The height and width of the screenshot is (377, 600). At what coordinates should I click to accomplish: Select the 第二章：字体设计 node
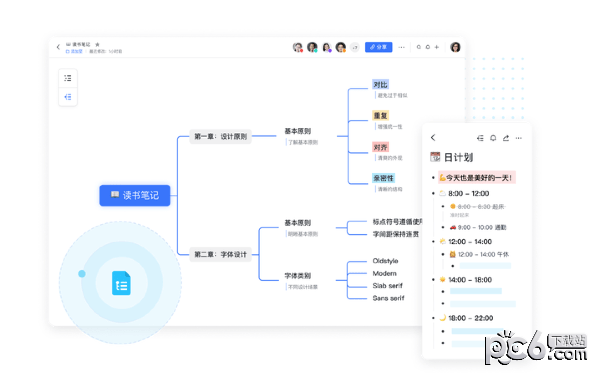point(220,255)
